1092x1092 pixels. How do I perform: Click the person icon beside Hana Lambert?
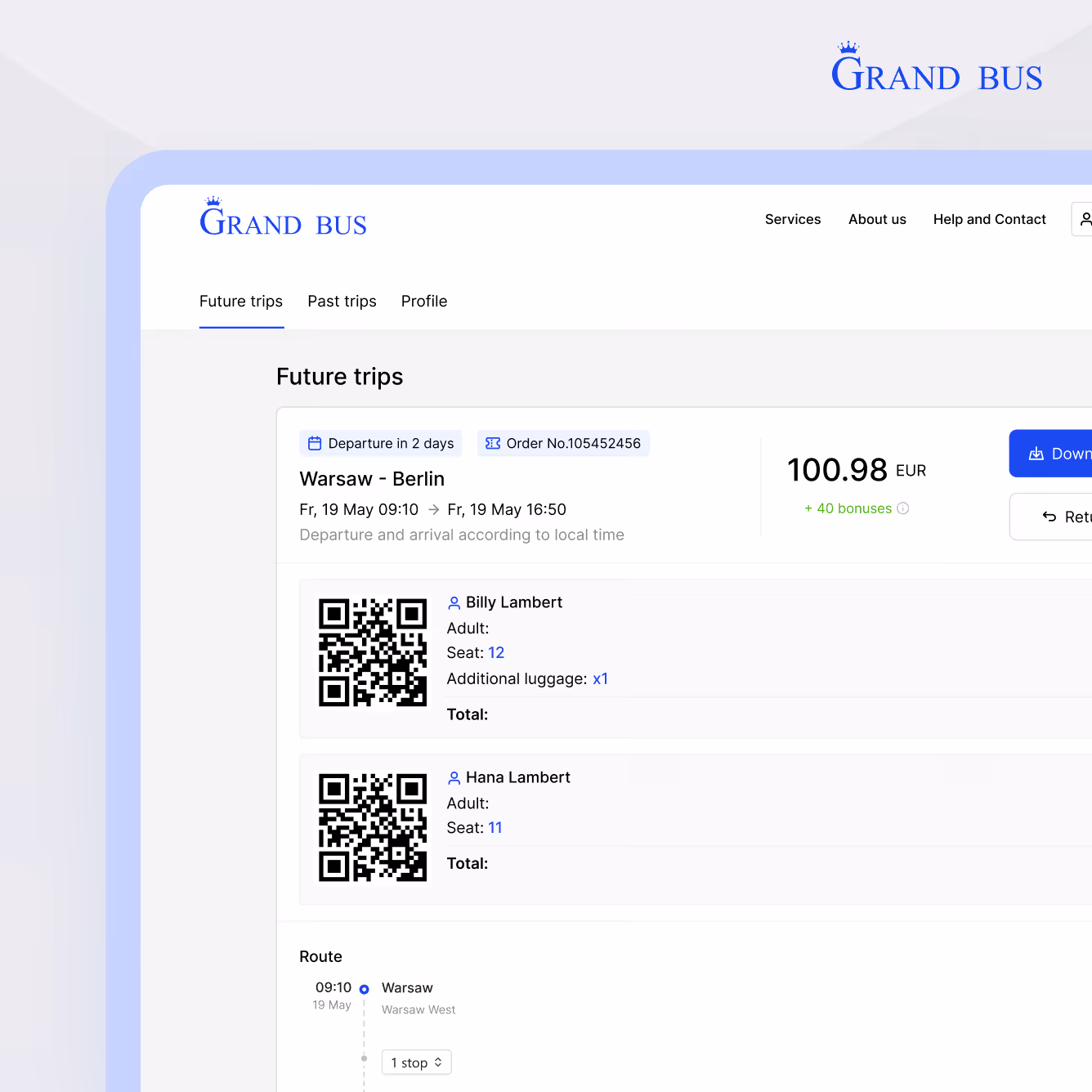454,778
